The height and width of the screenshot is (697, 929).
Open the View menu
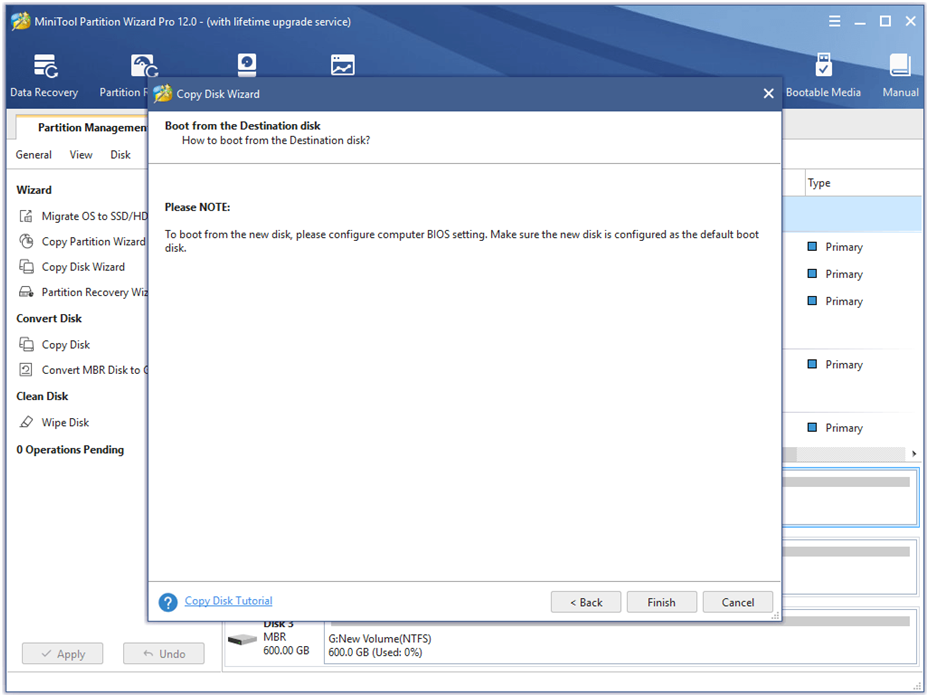pyautogui.click(x=81, y=155)
